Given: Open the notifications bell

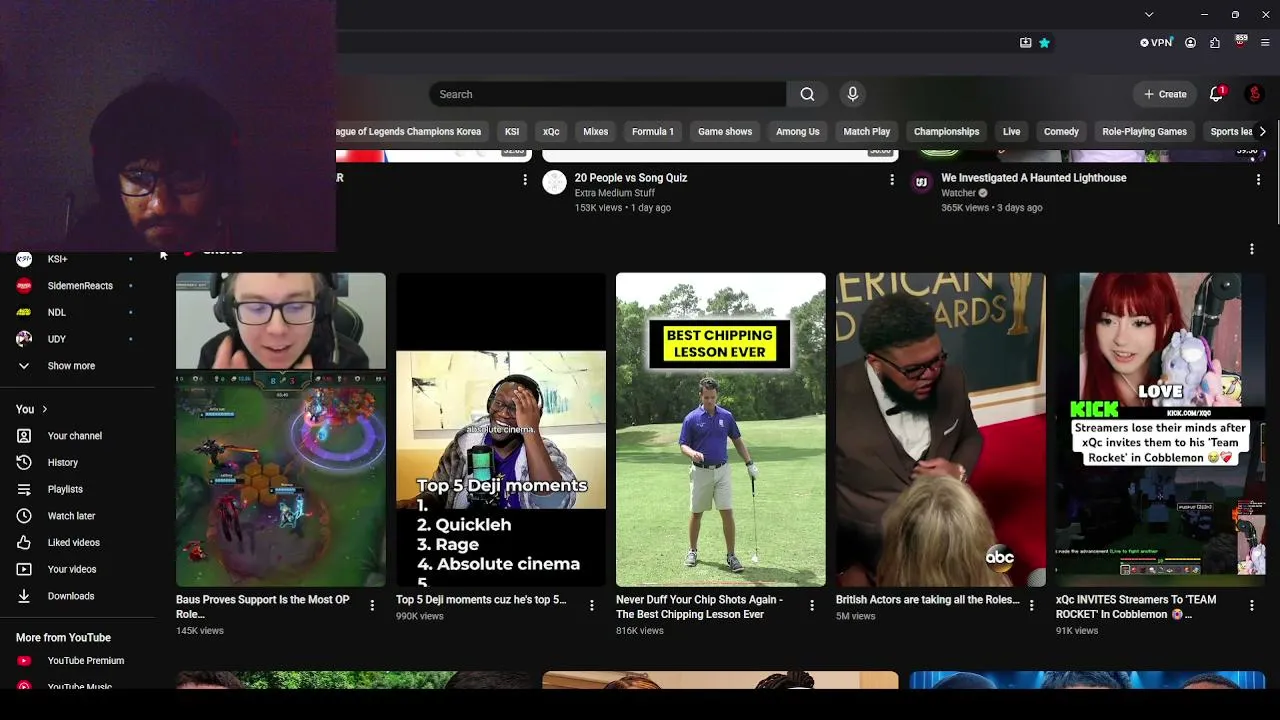Looking at the screenshot, I should click(1216, 94).
